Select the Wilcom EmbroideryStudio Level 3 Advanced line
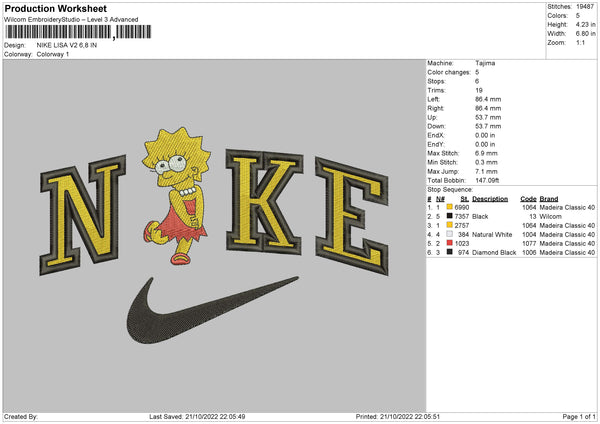Image resolution: width=600 pixels, height=424 pixels. tap(71, 20)
